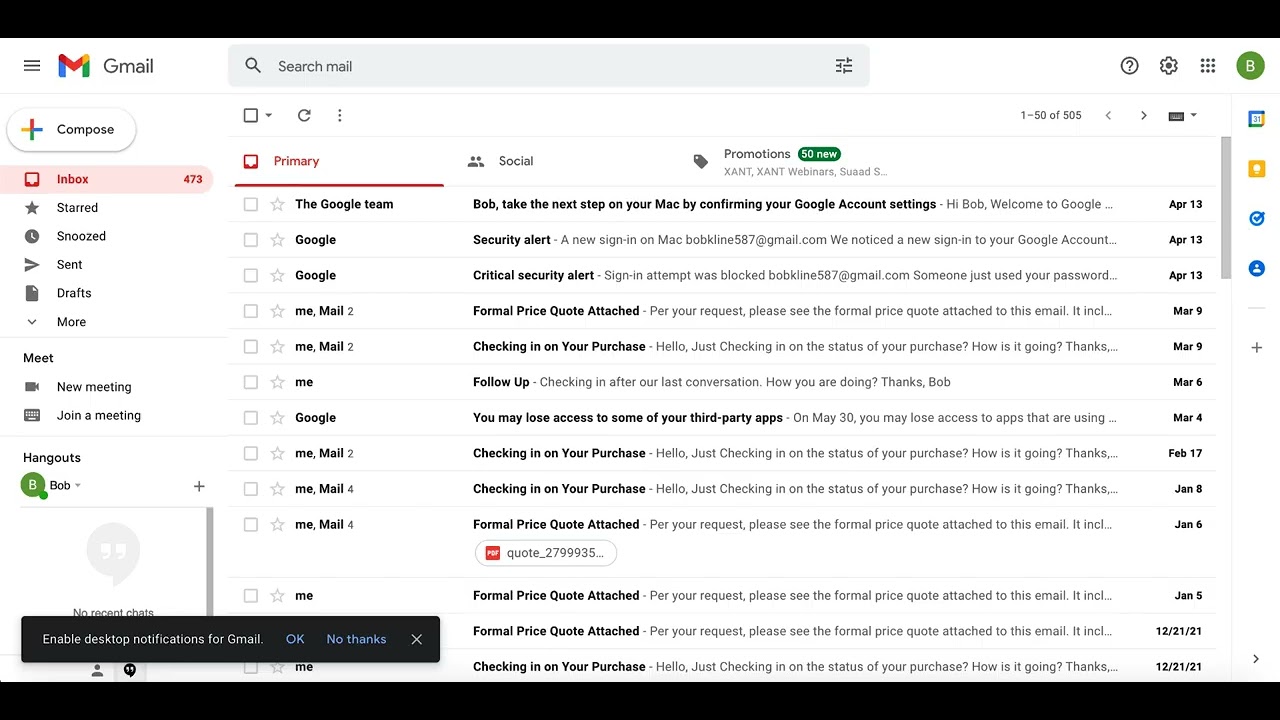Image resolution: width=1280 pixels, height=720 pixels.
Task: Open the More options three-dot menu
Action: [340, 115]
